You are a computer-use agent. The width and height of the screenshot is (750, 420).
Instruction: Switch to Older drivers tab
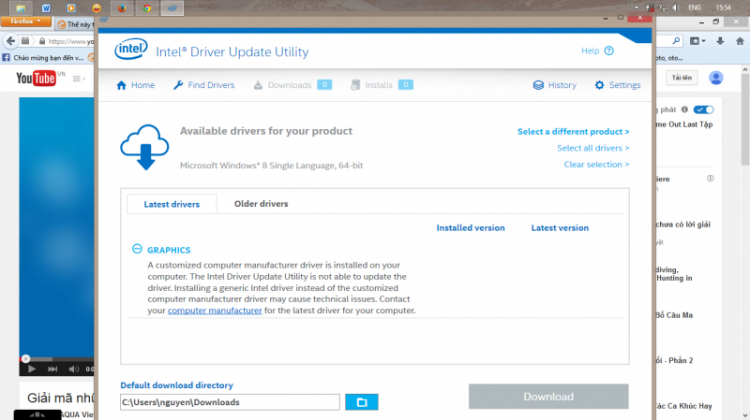click(261, 204)
